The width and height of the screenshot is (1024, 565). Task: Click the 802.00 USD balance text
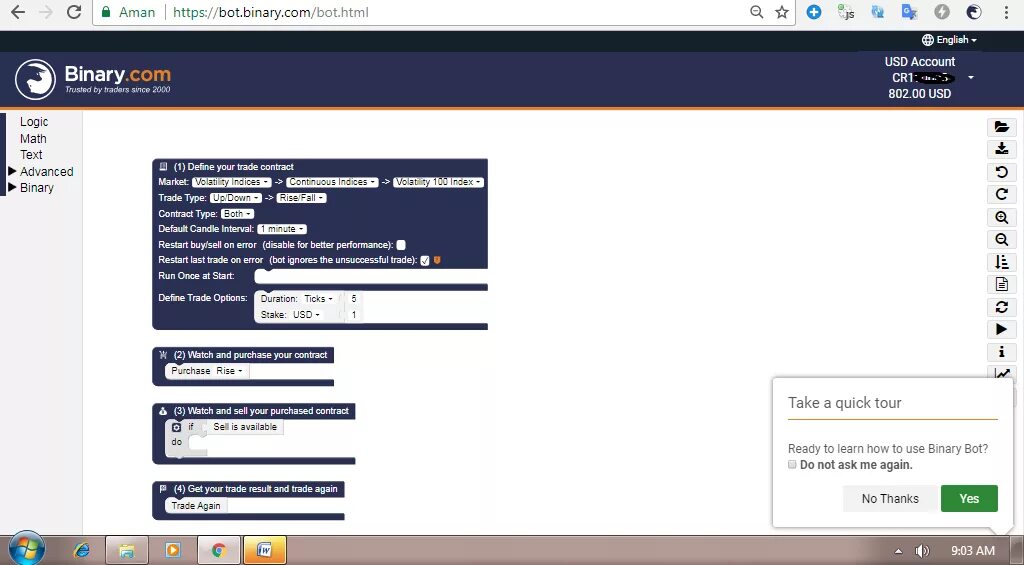click(x=920, y=93)
